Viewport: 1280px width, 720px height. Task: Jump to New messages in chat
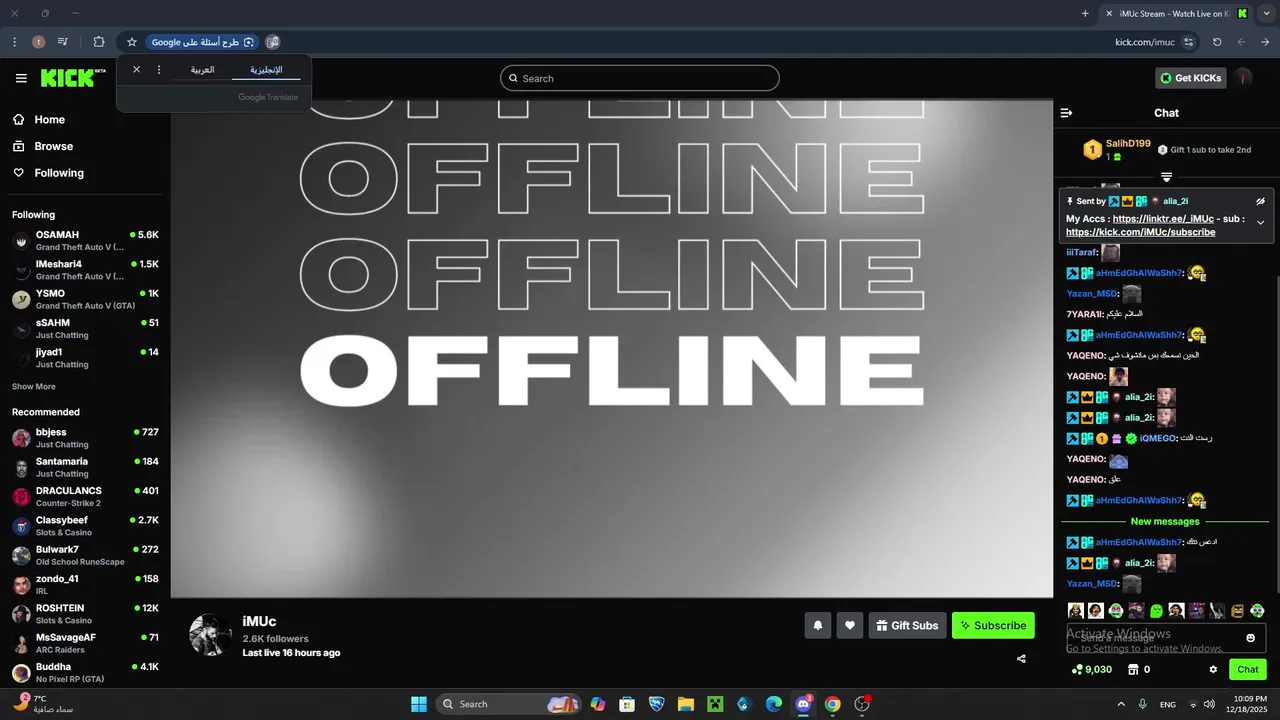pos(1165,521)
